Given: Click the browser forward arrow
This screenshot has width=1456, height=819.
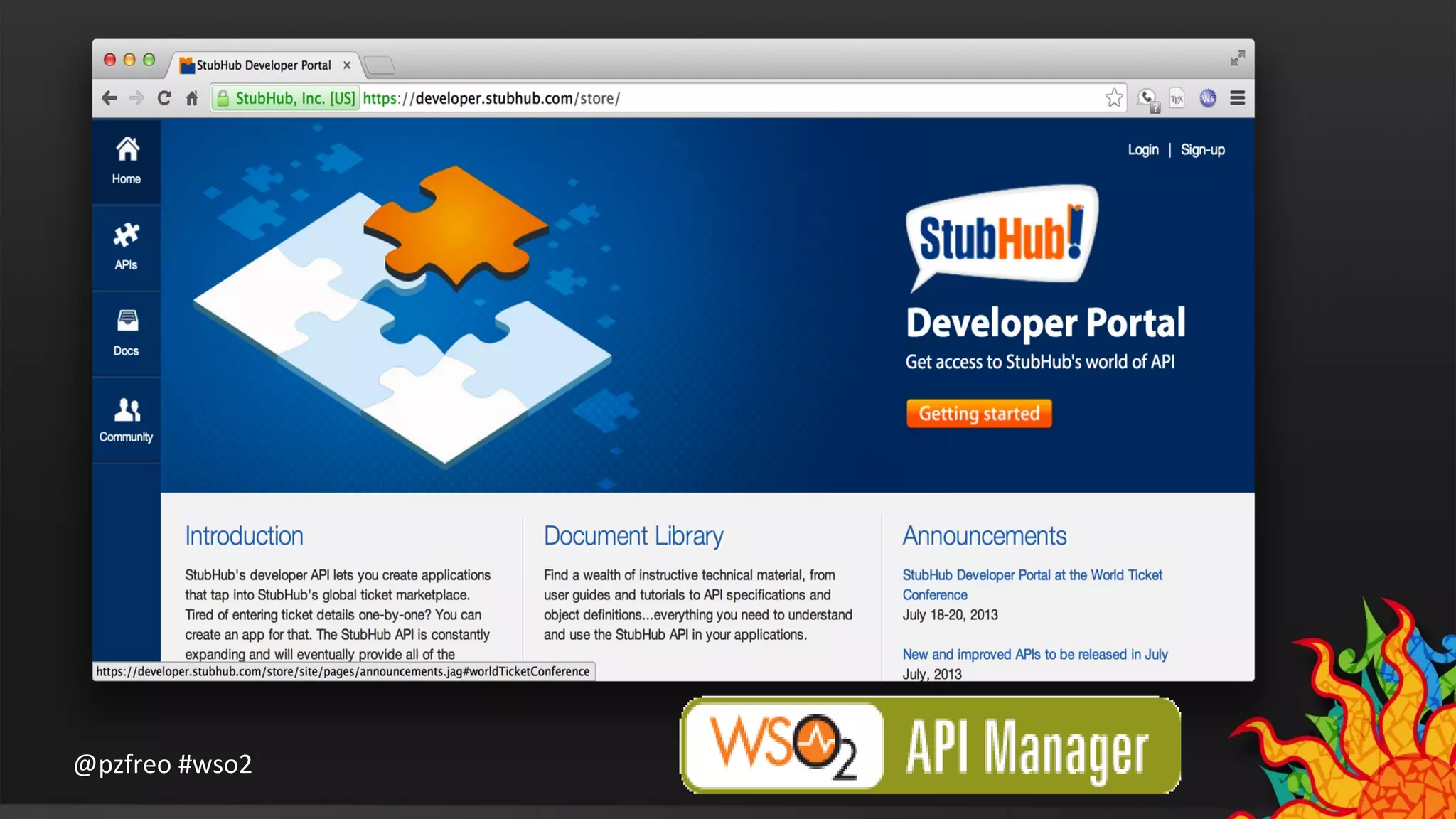Looking at the screenshot, I should pos(136,98).
